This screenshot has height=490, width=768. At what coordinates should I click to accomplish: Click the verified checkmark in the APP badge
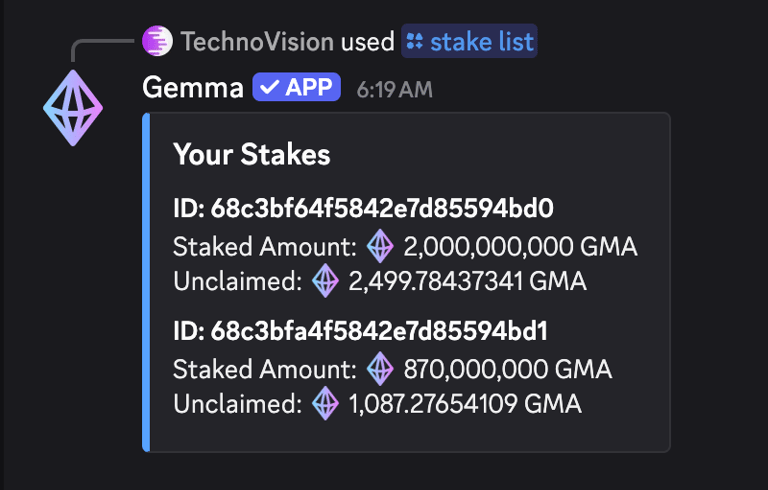pyautogui.click(x=268, y=88)
